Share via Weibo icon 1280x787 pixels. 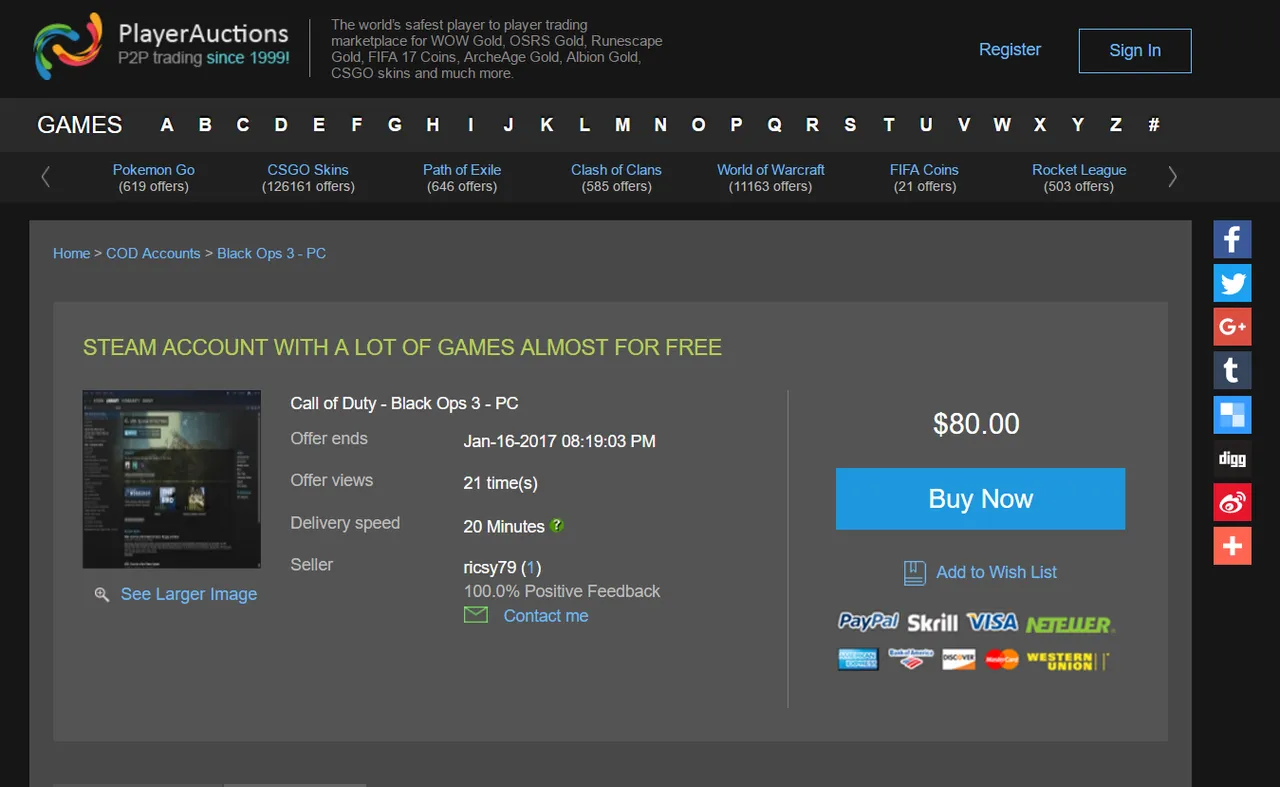[x=1232, y=502]
